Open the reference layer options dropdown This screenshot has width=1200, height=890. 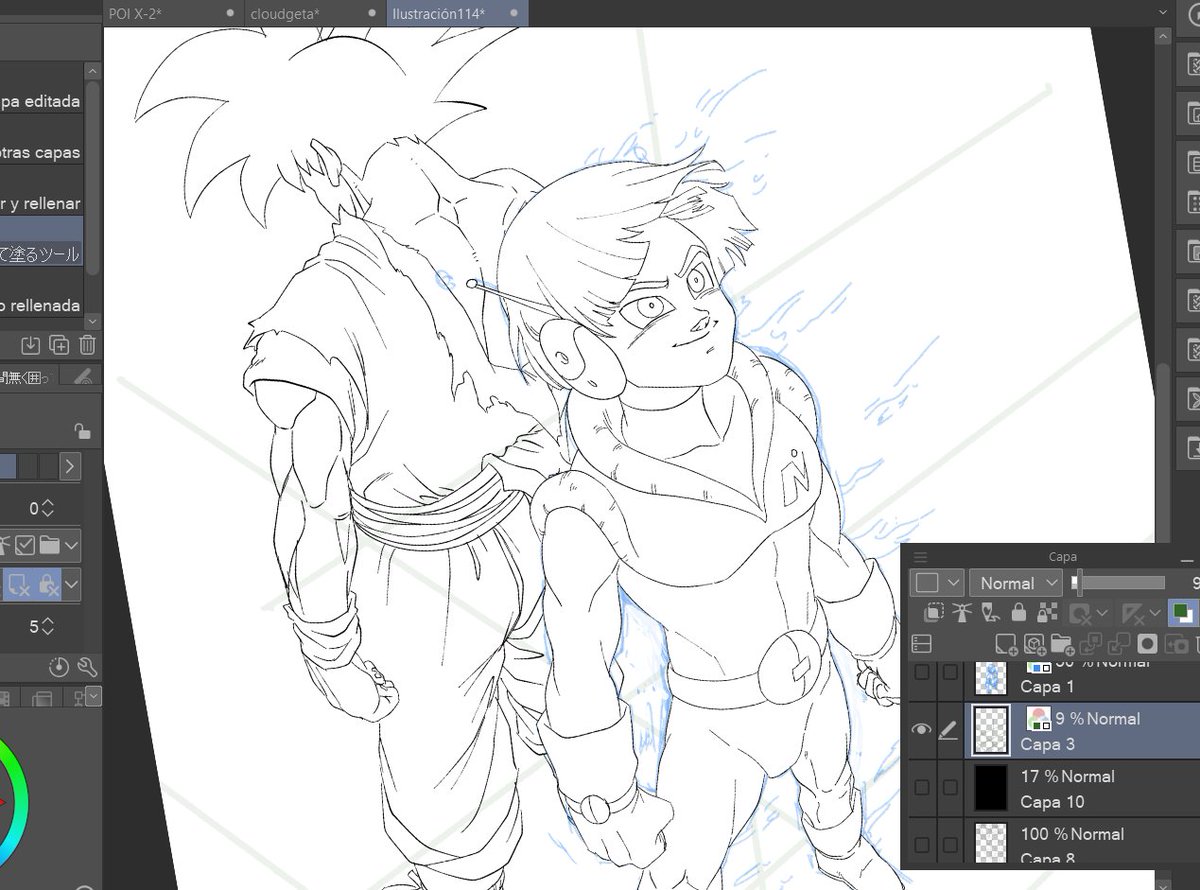71,545
